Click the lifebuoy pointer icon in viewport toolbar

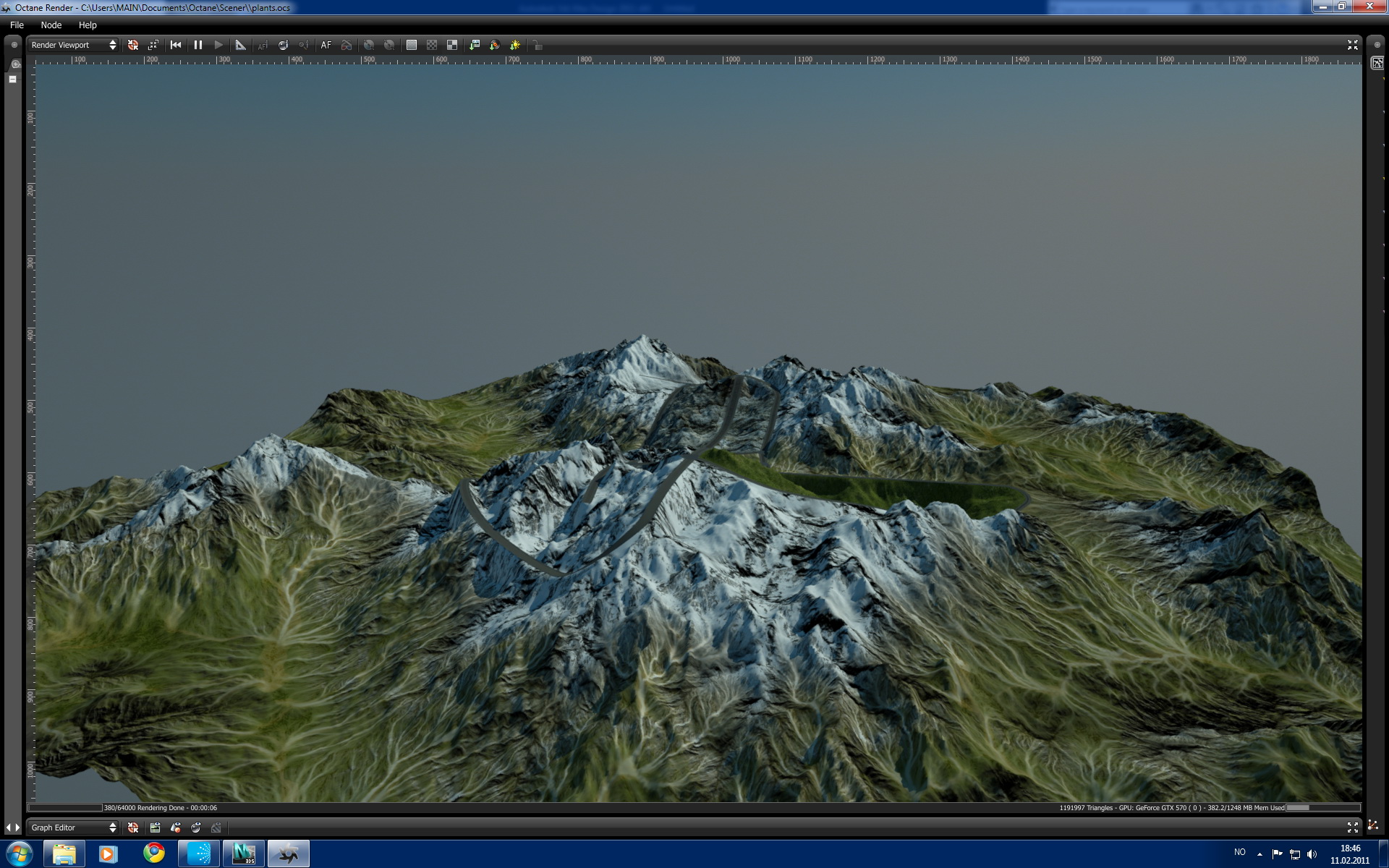click(x=133, y=45)
